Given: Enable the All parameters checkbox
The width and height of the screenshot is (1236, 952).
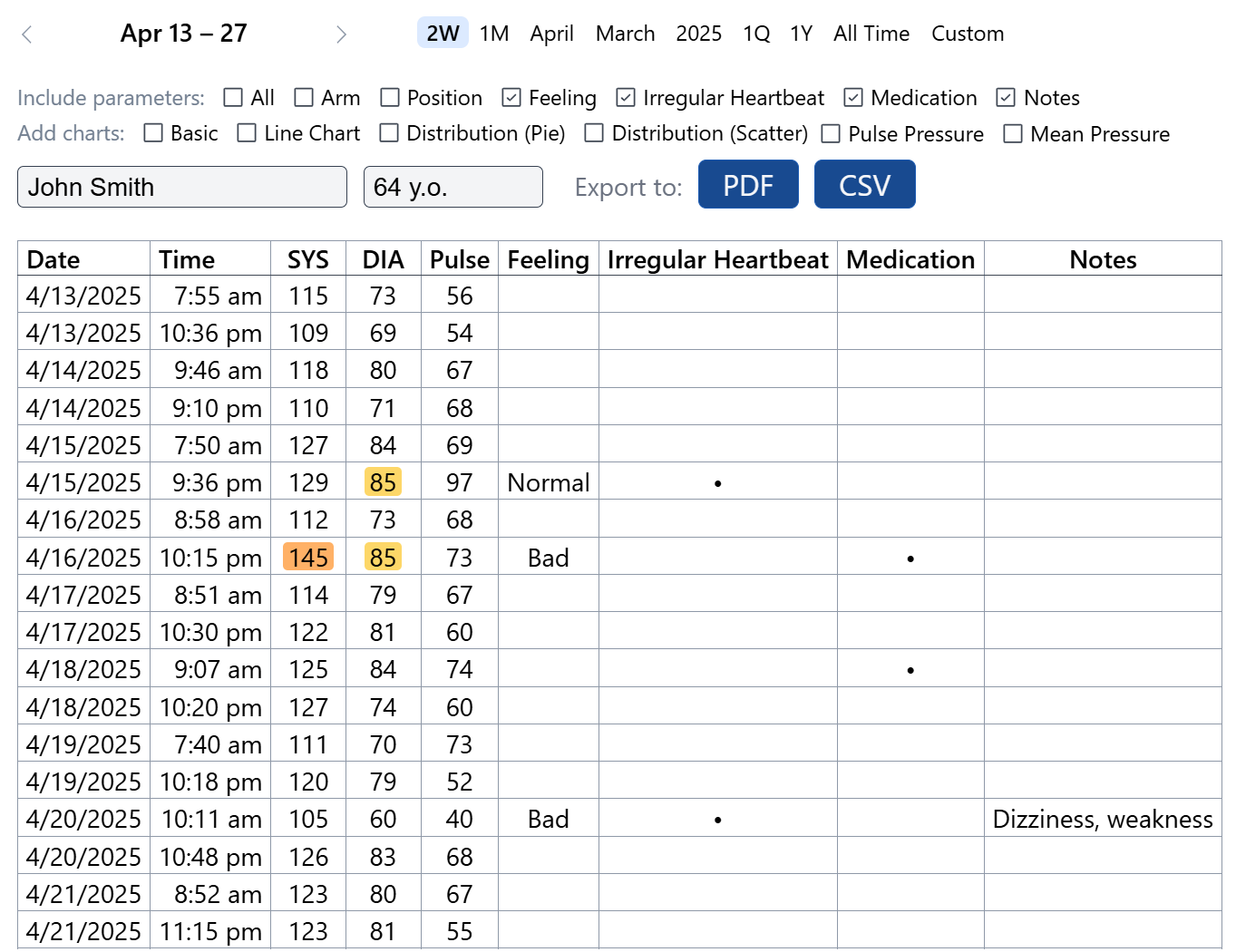Looking at the screenshot, I should point(234,97).
